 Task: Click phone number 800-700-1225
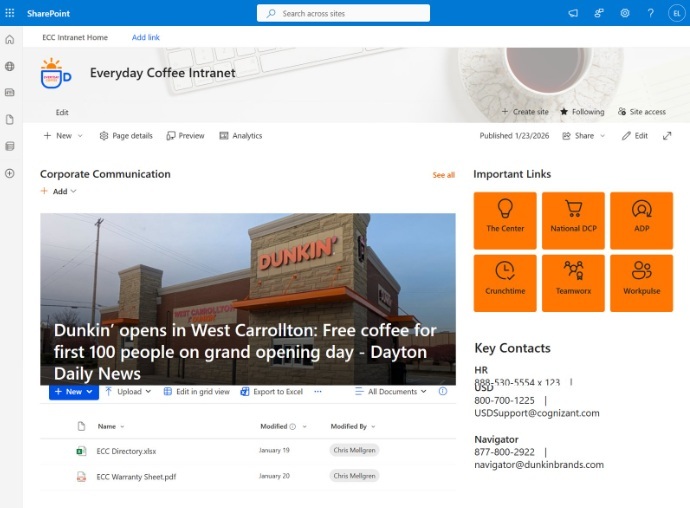pyautogui.click(x=504, y=401)
